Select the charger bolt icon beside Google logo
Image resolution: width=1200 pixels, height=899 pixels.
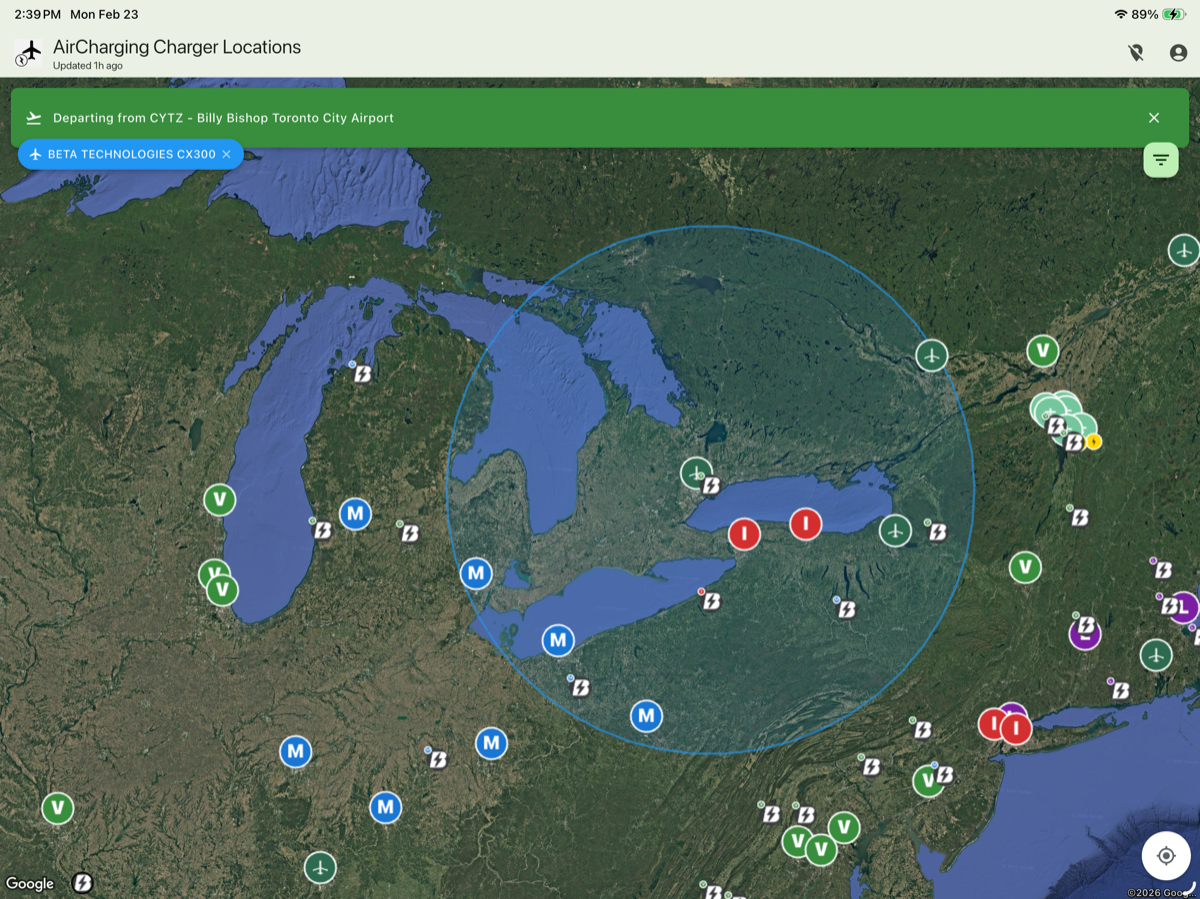point(83,882)
